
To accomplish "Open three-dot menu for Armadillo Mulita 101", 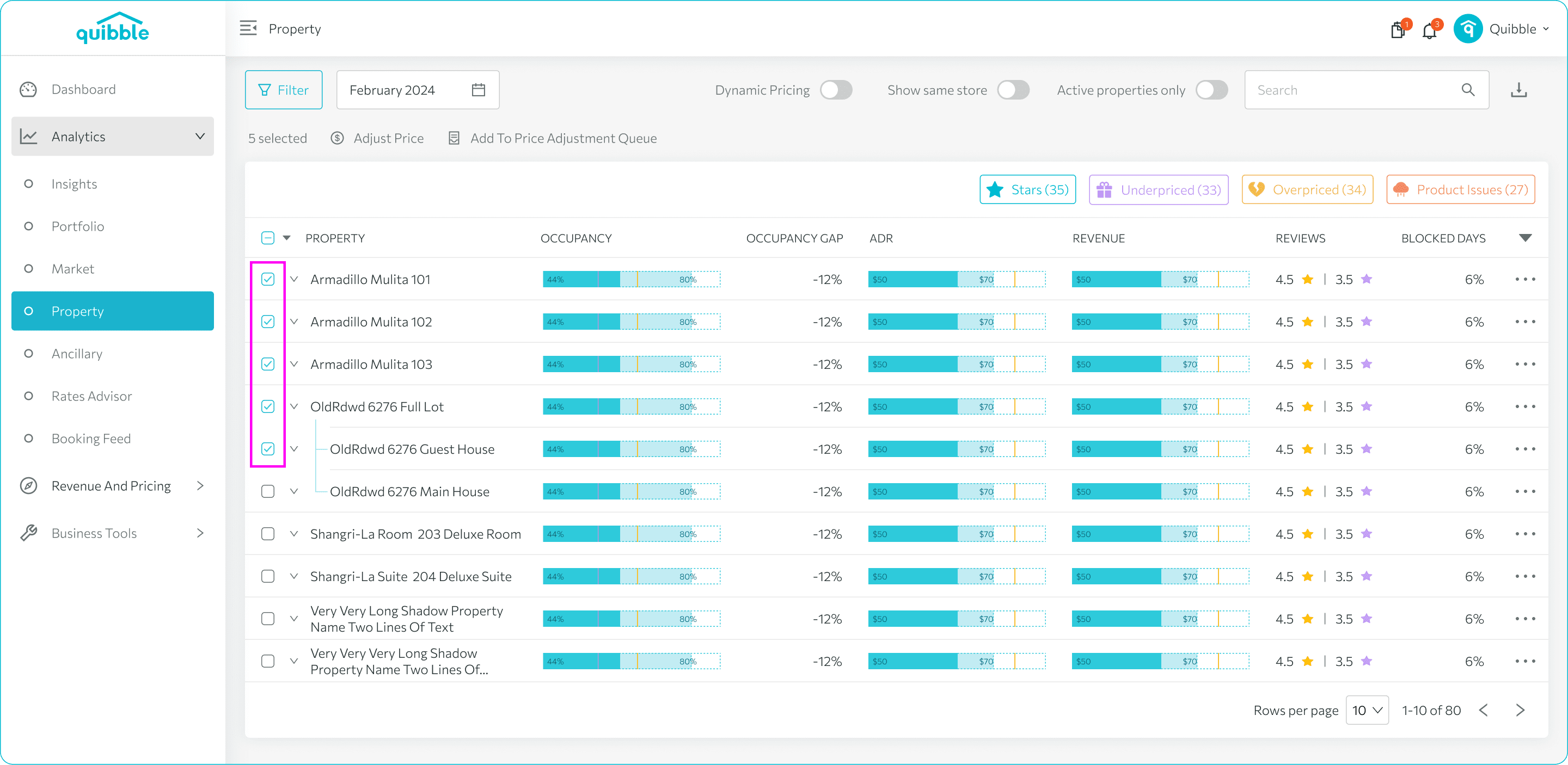I will pos(1525,279).
